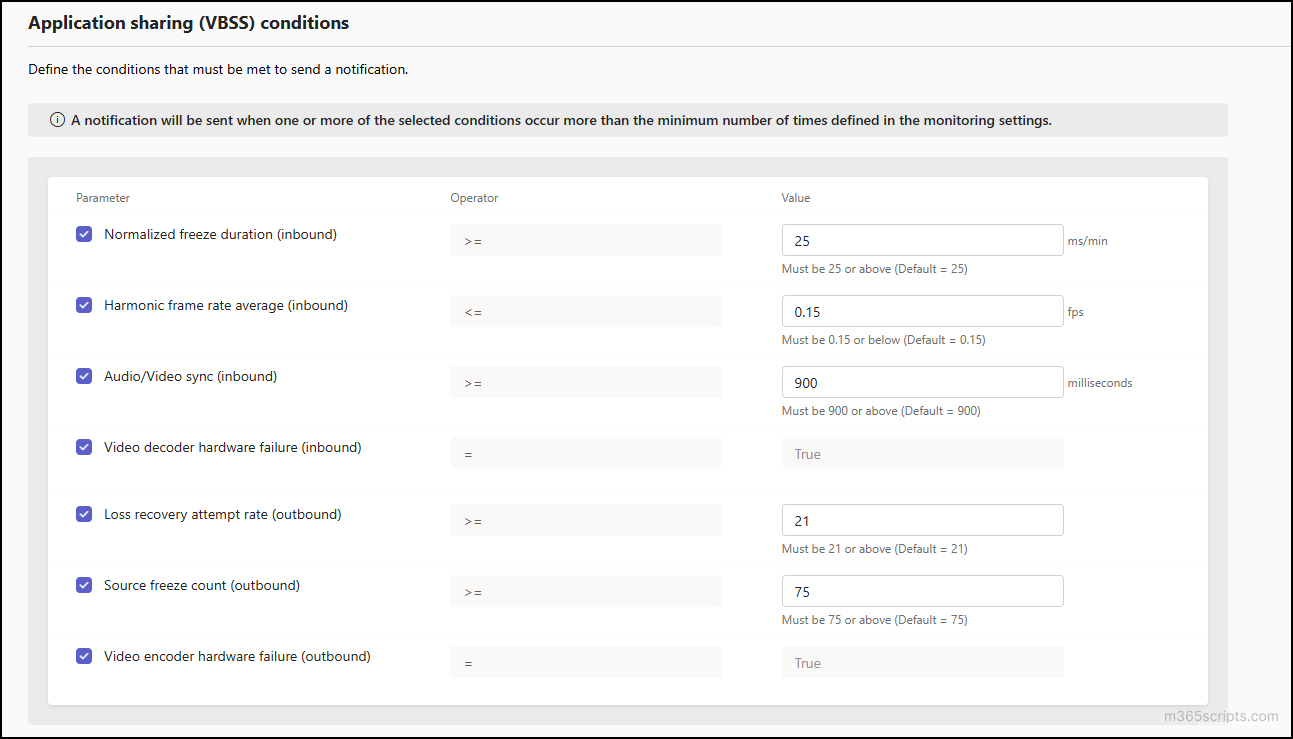Click the Application sharing (VBSS) conditions heading

pos(189,23)
